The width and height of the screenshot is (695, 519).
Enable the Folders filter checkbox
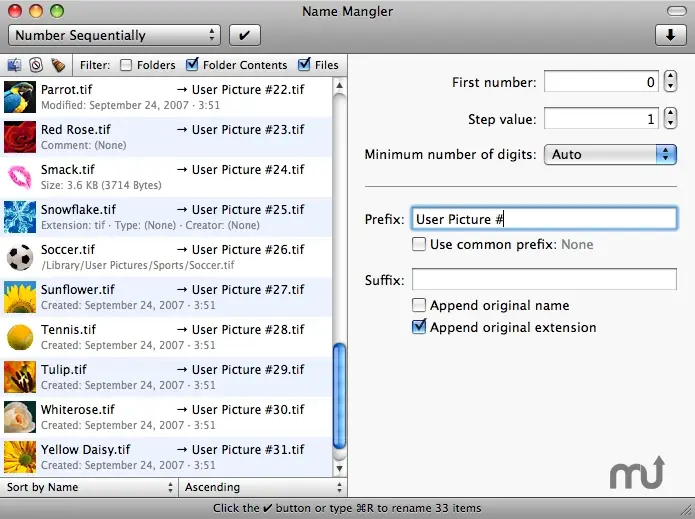[x=126, y=65]
